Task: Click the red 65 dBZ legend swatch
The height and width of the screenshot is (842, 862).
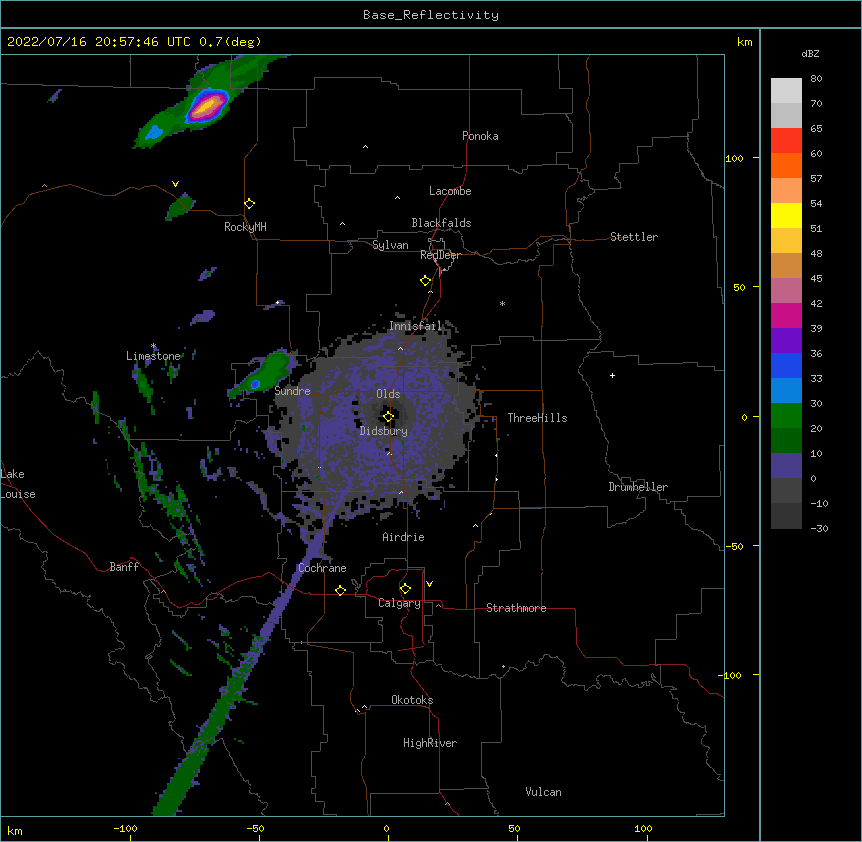Action: 786,140
